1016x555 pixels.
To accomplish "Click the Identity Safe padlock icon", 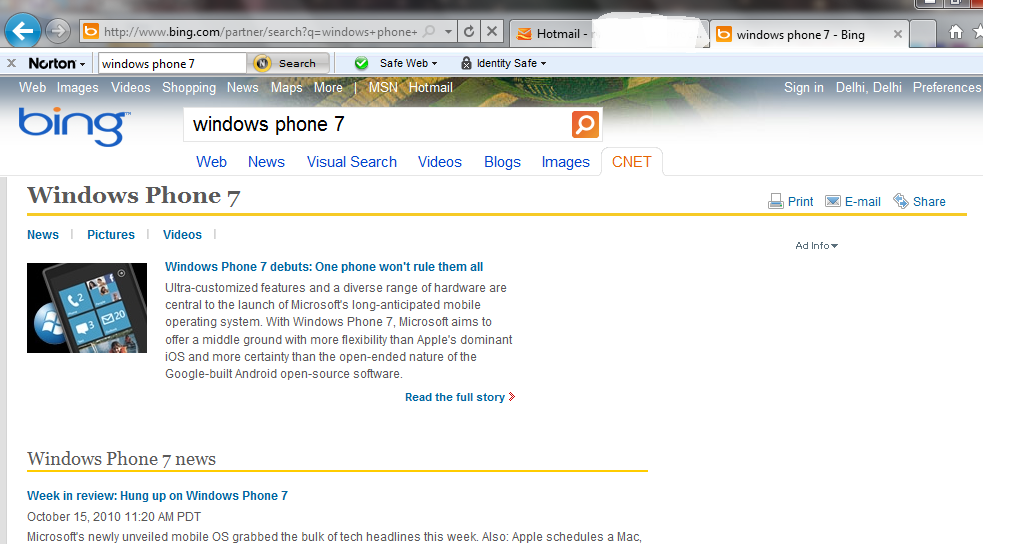I will point(466,63).
